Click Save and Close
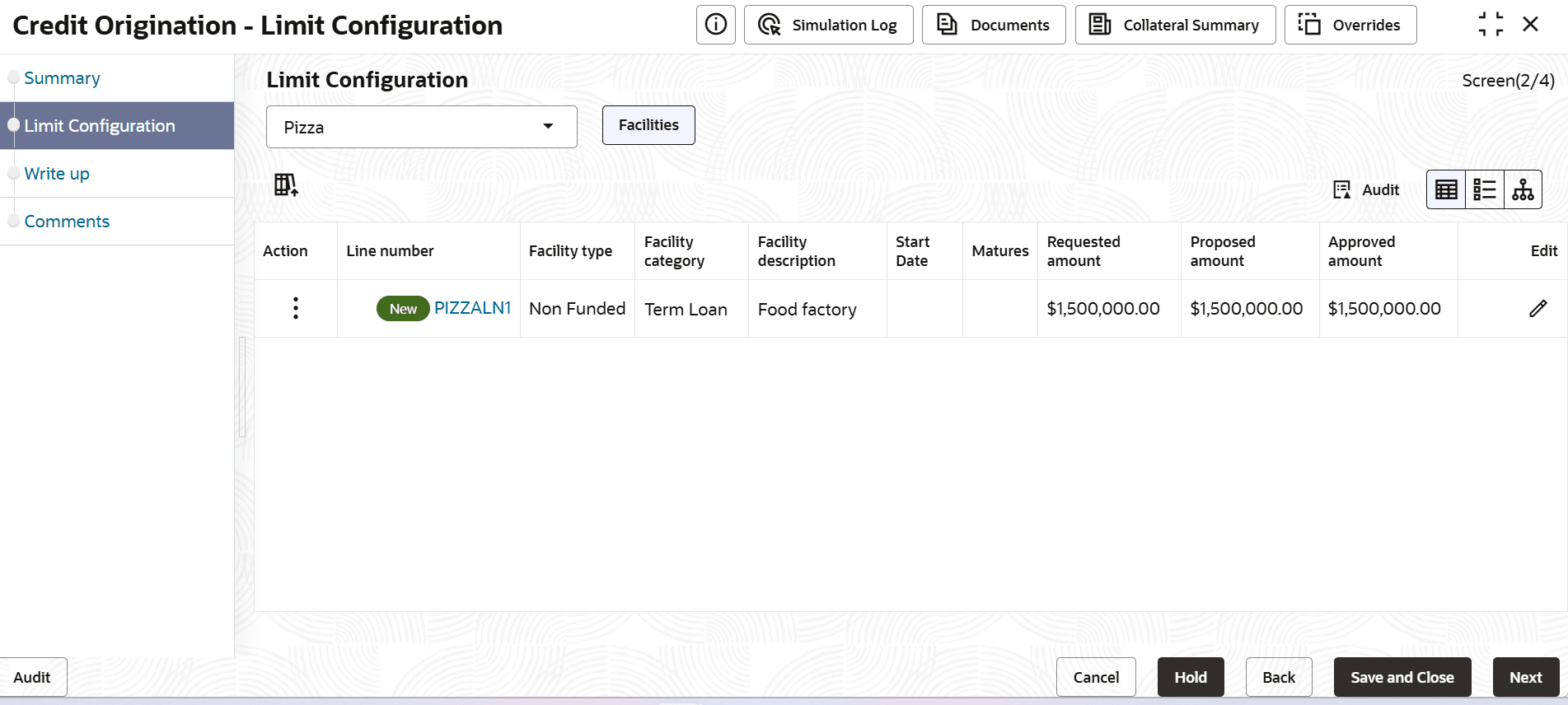 (1402, 677)
